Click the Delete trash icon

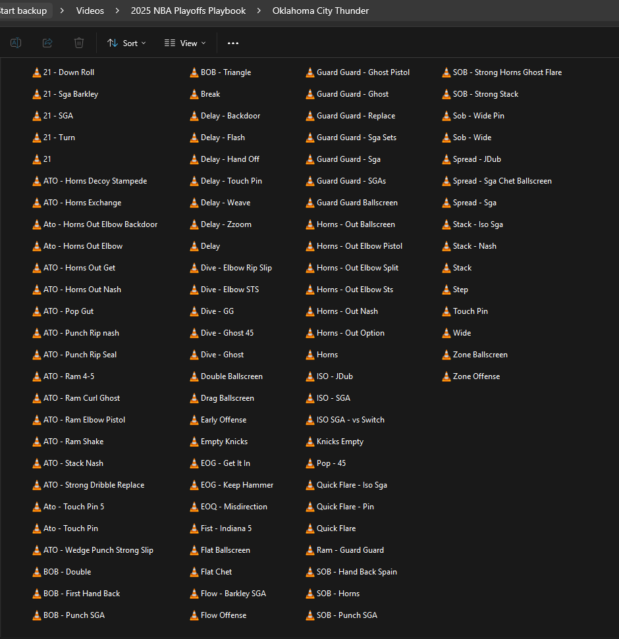pos(79,43)
